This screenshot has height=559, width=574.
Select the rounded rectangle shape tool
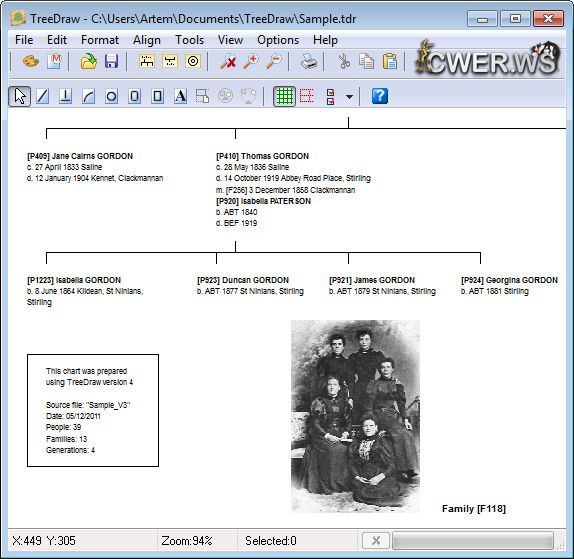tap(134, 96)
